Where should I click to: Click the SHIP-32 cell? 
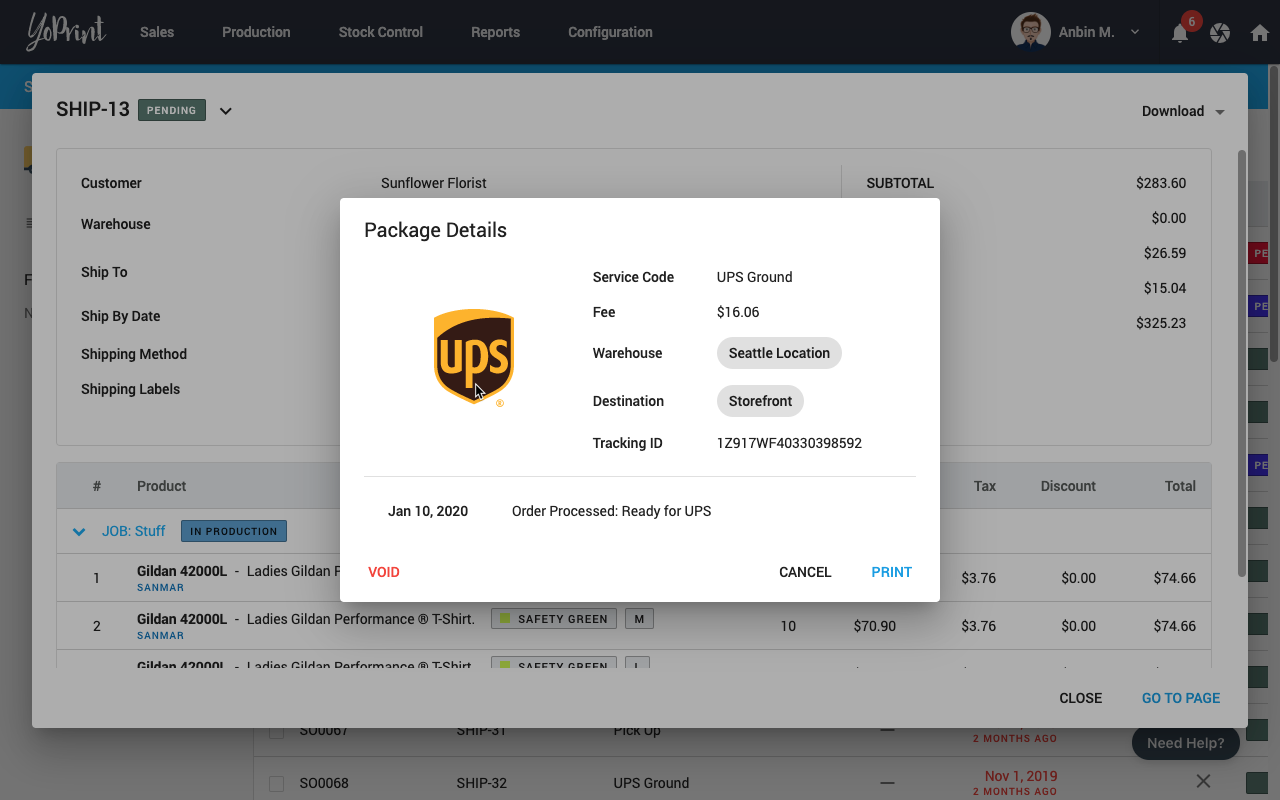tap(481, 783)
